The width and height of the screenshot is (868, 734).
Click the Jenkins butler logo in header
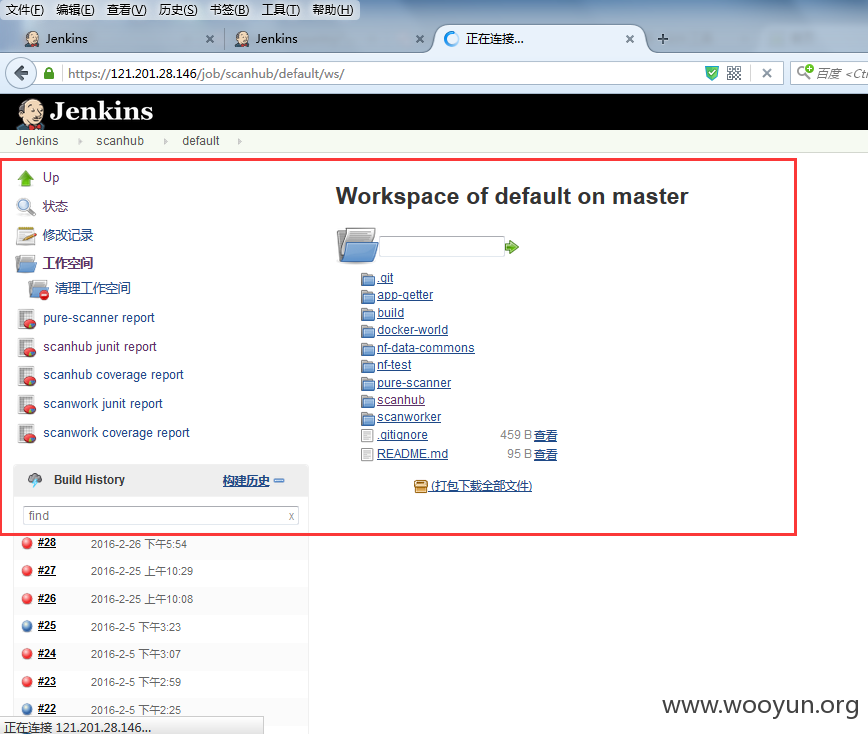click(x=30, y=113)
